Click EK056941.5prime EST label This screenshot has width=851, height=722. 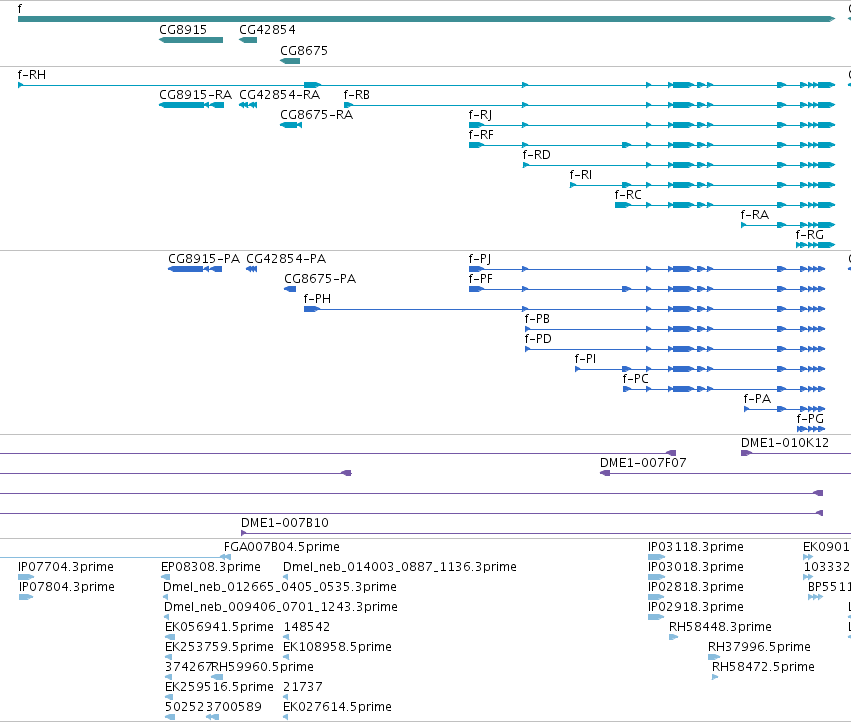(219, 627)
